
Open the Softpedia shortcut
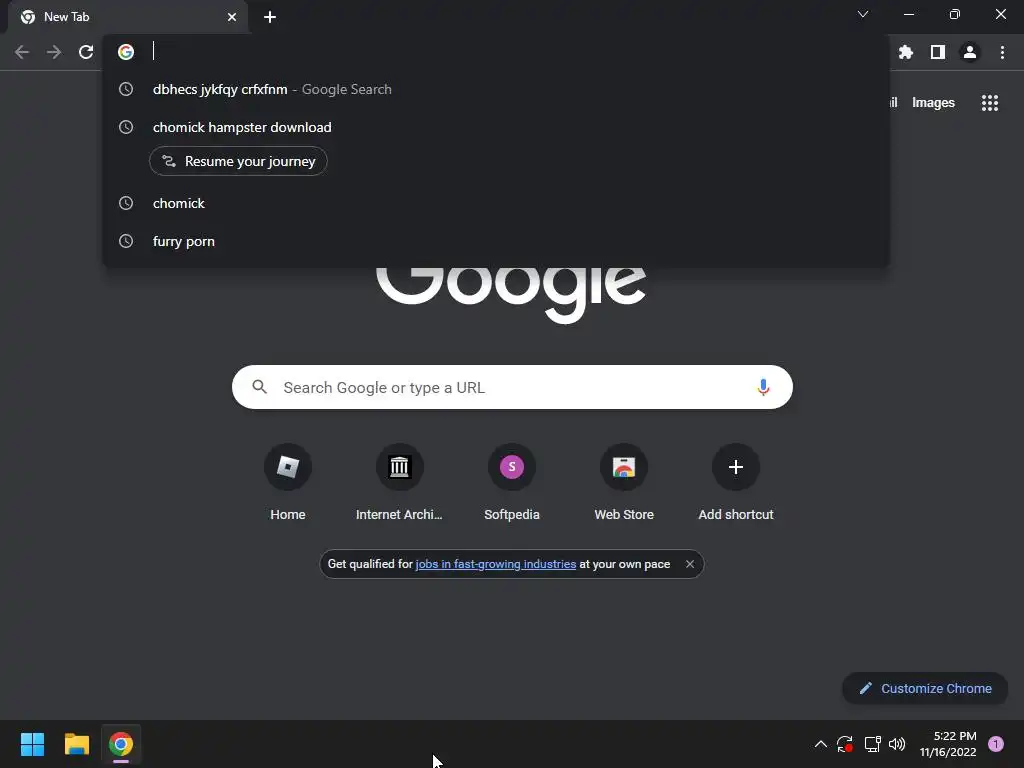pyautogui.click(x=512, y=484)
